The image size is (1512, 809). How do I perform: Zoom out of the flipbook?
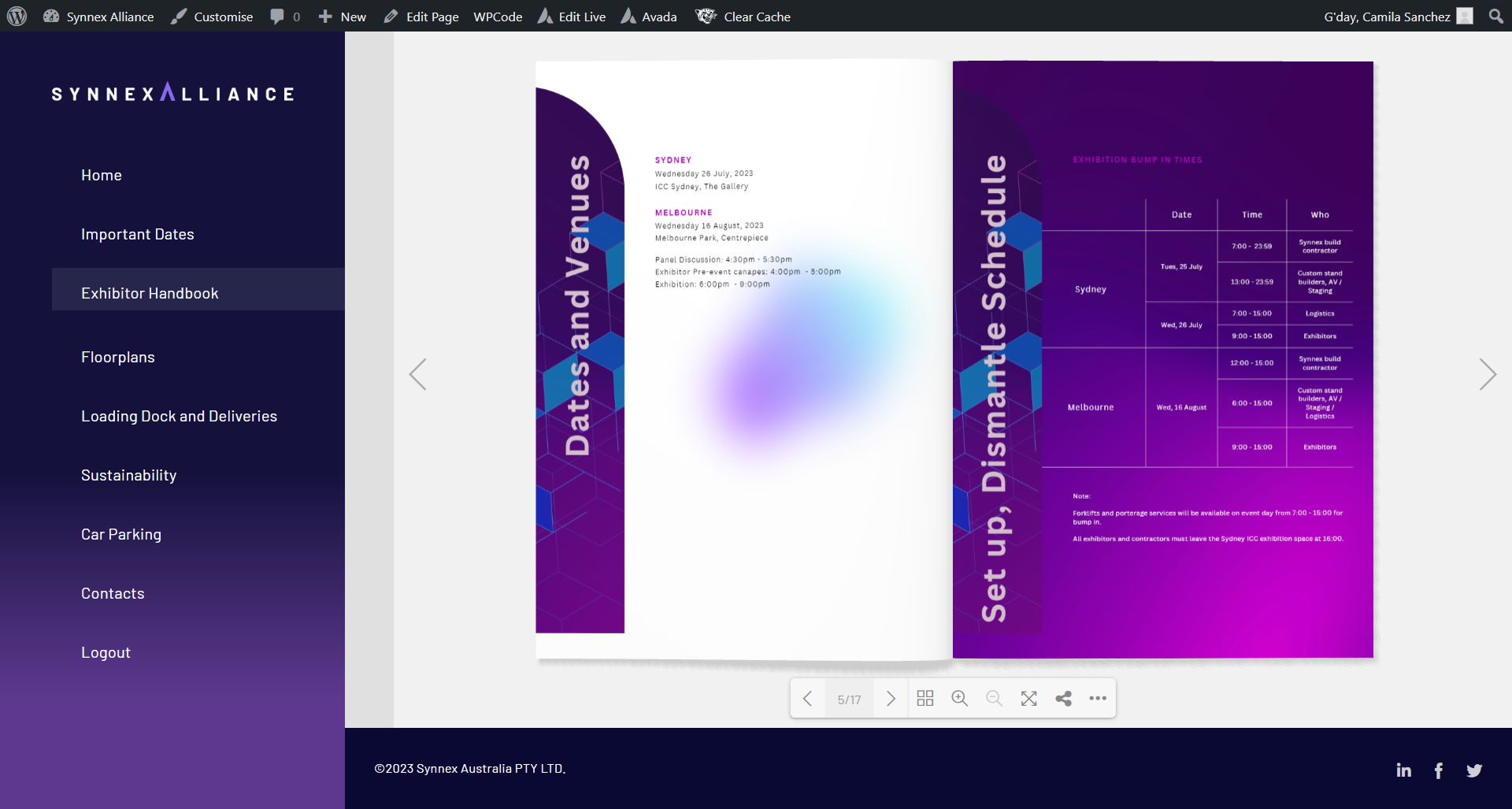(x=995, y=699)
